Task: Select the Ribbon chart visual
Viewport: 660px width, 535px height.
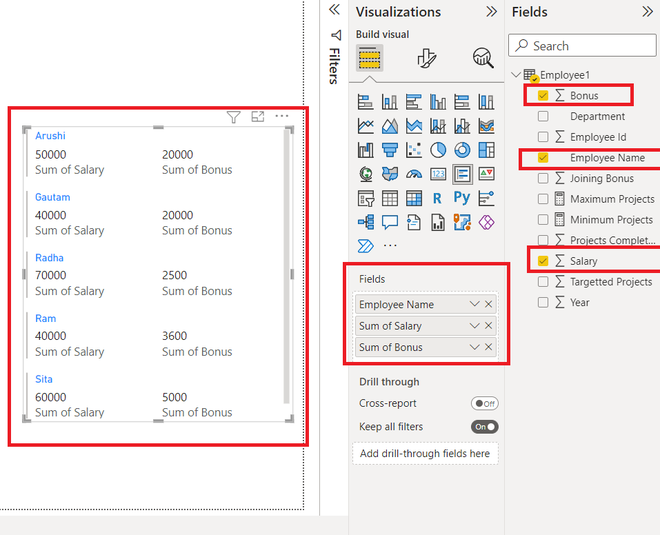Action: coord(486,126)
